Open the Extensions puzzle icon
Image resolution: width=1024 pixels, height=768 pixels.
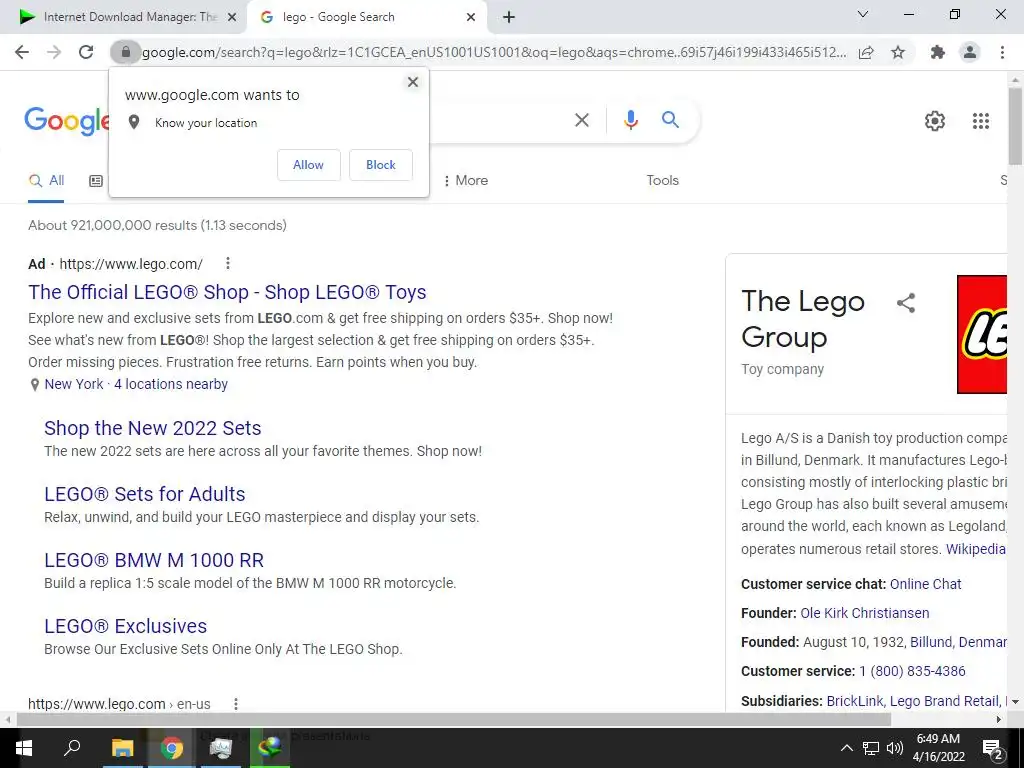(938, 52)
